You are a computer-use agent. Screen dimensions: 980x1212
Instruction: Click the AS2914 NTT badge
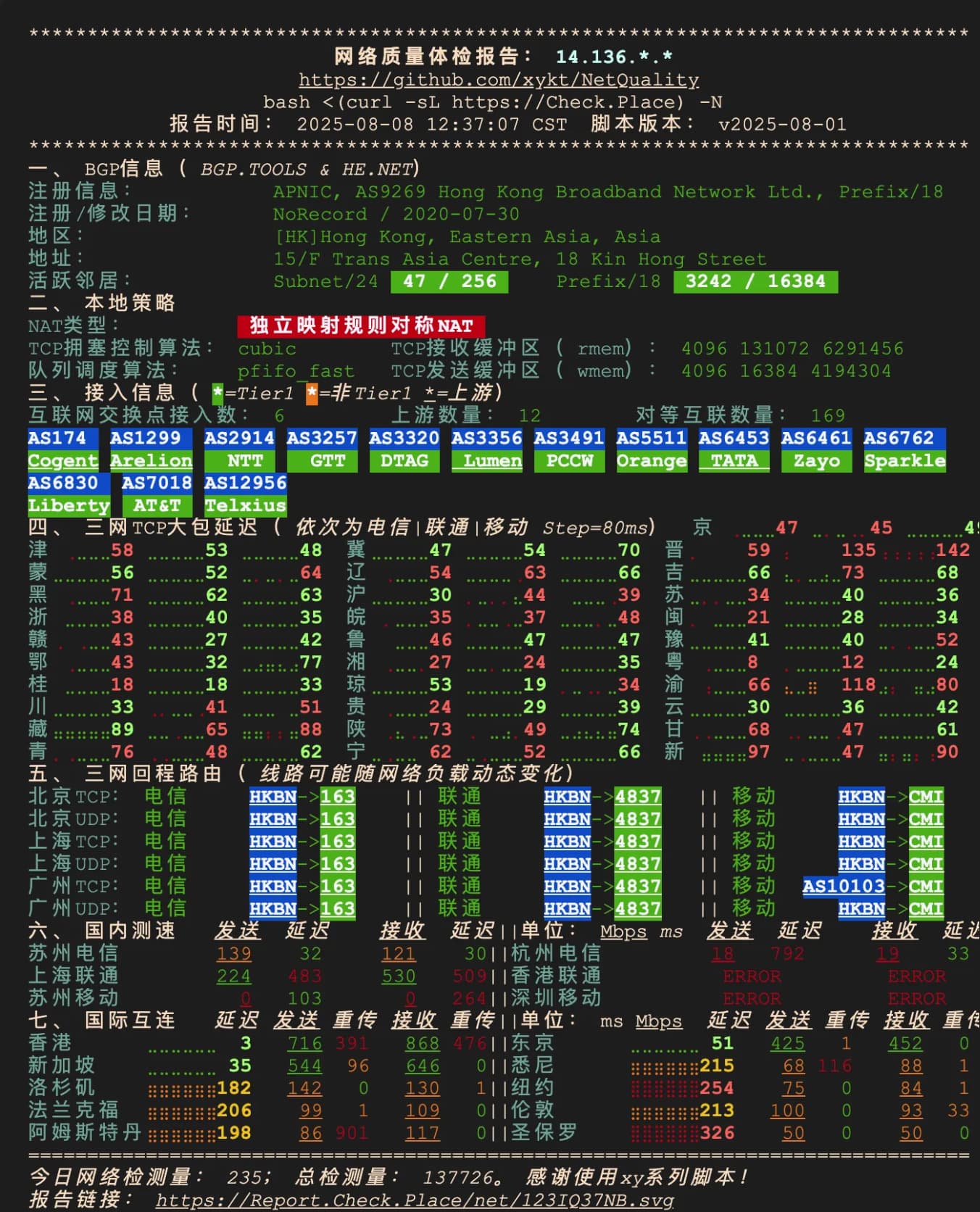tap(239, 449)
